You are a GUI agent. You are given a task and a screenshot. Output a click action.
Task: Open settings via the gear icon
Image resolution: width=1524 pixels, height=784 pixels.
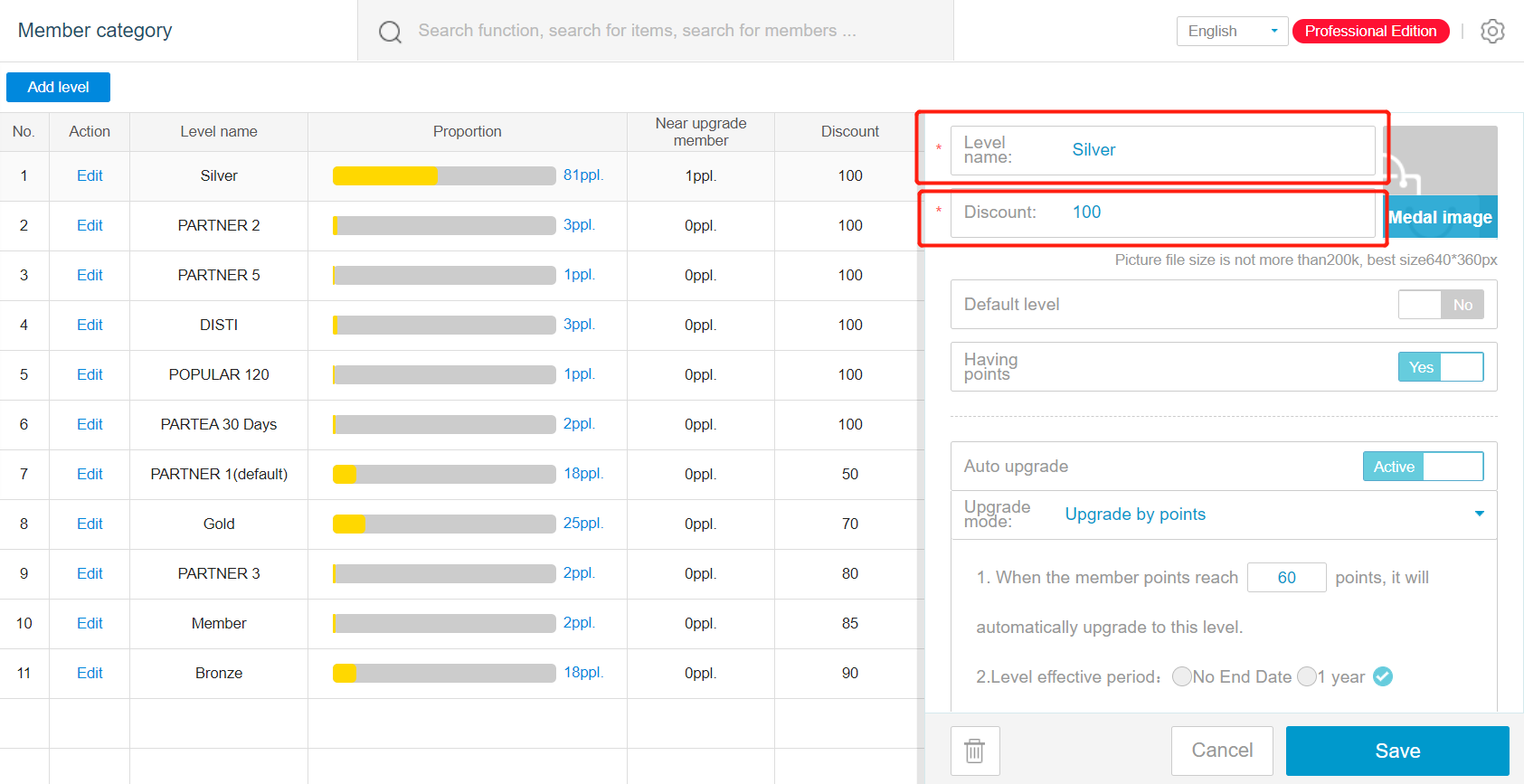pos(1492,31)
